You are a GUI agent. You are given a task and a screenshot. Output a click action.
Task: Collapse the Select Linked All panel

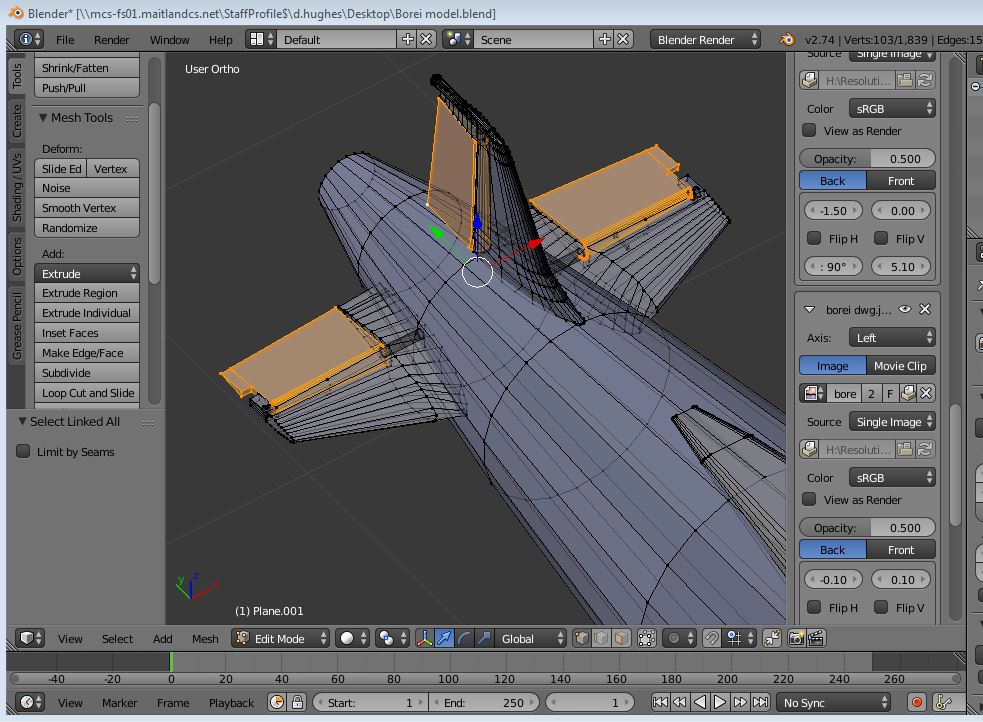[x=23, y=421]
